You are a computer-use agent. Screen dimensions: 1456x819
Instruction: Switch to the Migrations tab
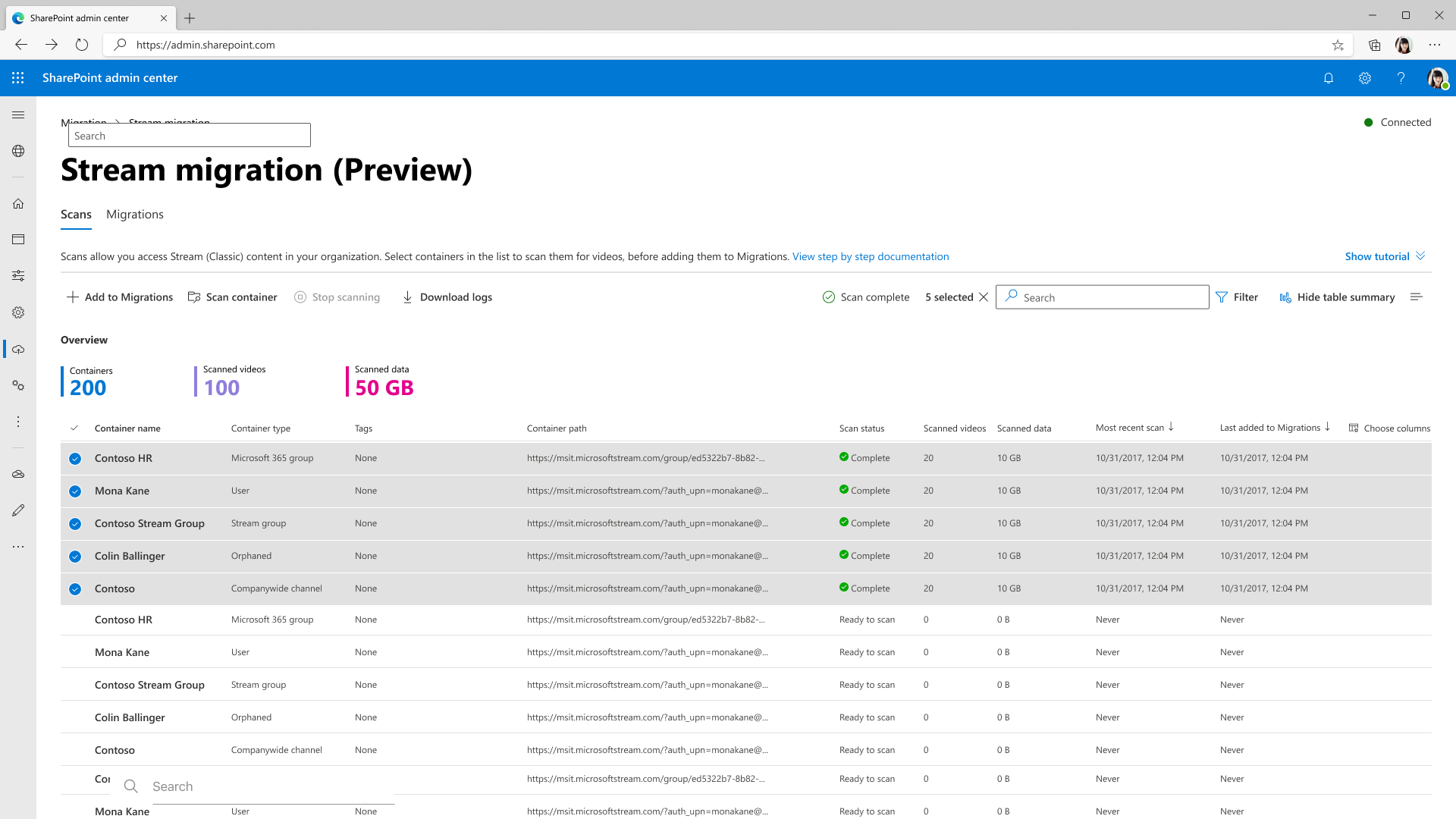135,214
